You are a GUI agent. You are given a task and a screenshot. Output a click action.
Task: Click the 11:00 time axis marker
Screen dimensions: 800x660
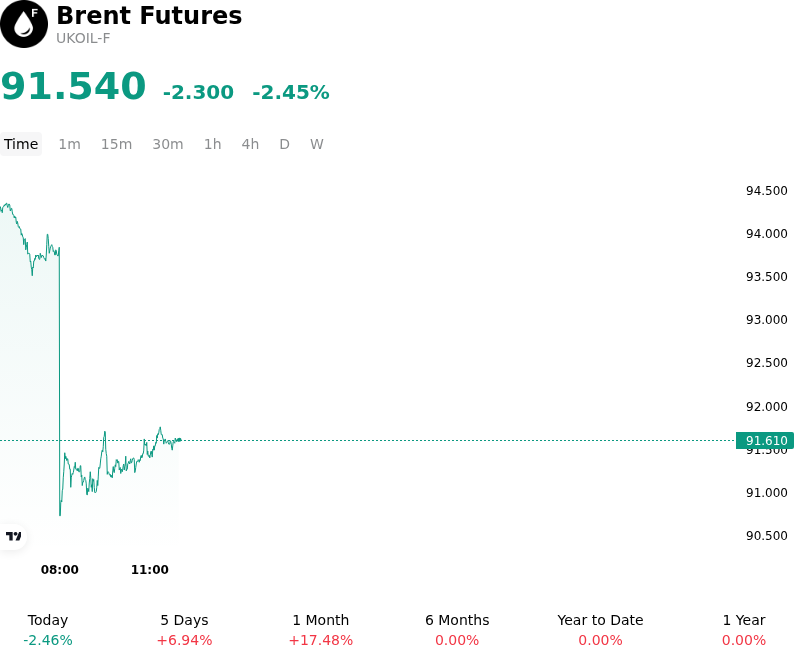click(149, 569)
